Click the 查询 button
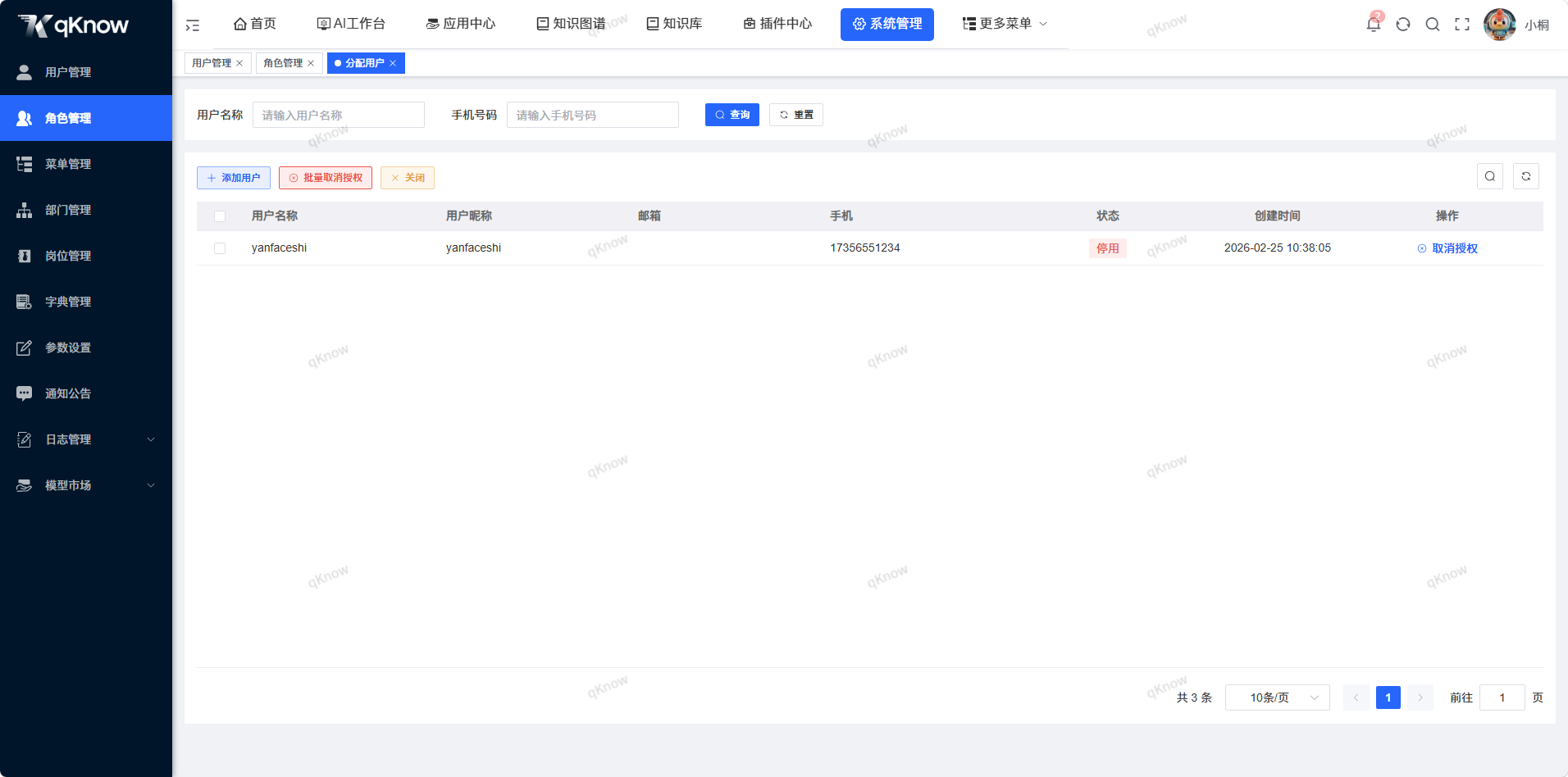Image resolution: width=1568 pixels, height=777 pixels. pyautogui.click(x=732, y=115)
